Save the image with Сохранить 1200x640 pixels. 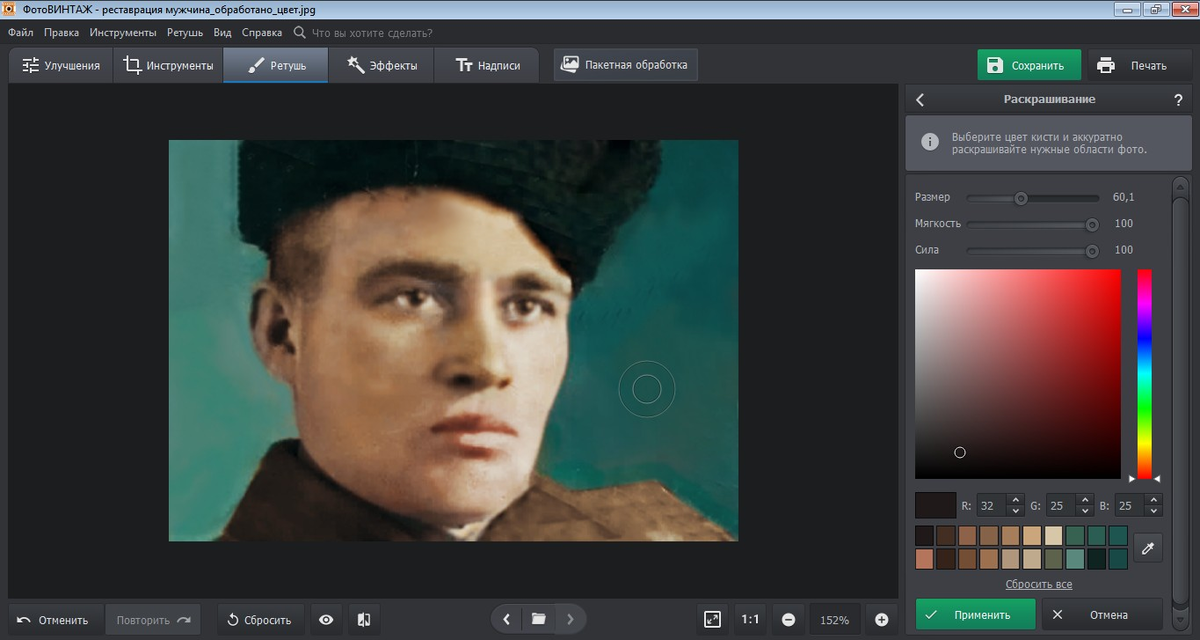(1029, 65)
